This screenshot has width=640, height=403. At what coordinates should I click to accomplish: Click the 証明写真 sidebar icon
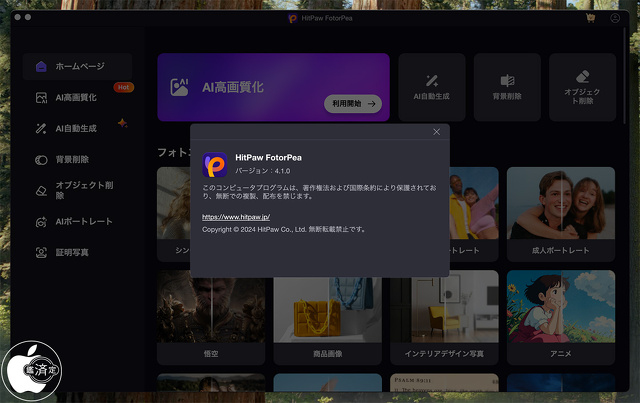pyautogui.click(x=41, y=253)
